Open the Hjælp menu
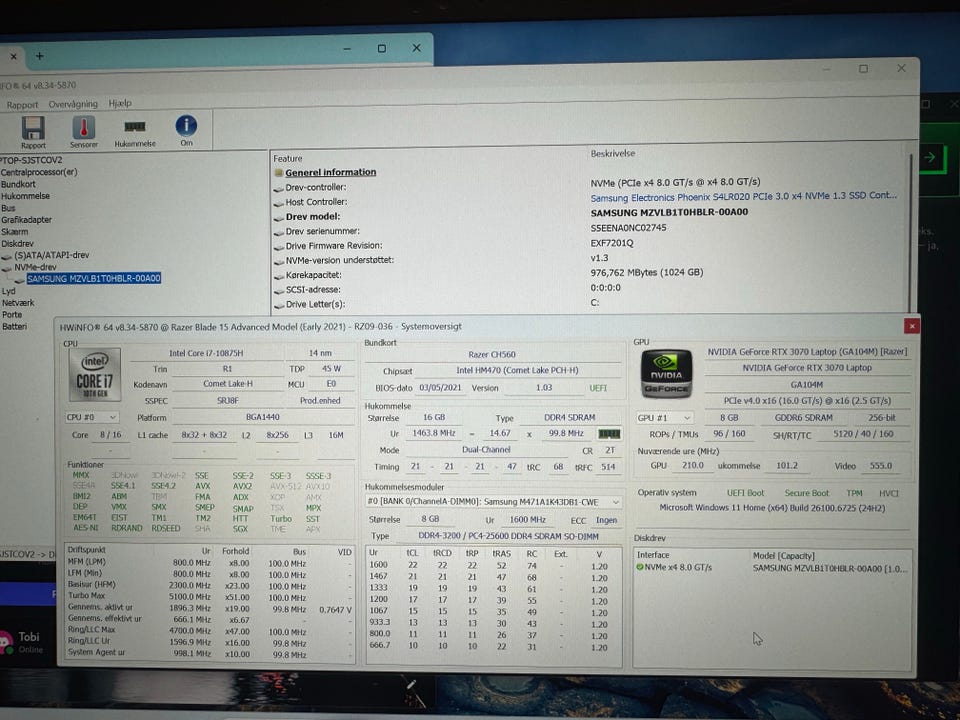The width and height of the screenshot is (960, 720). tap(120, 103)
